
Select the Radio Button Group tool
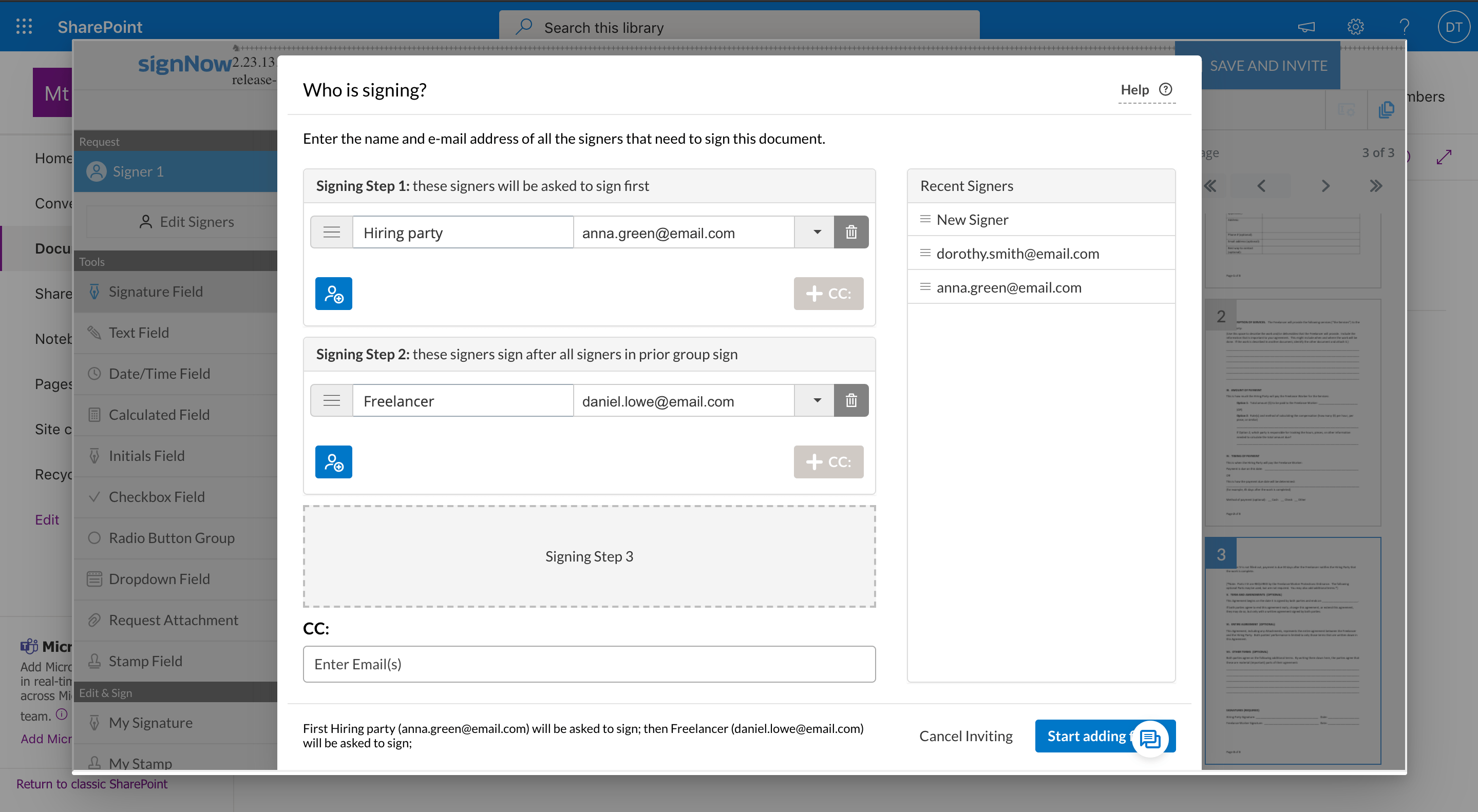tap(172, 538)
